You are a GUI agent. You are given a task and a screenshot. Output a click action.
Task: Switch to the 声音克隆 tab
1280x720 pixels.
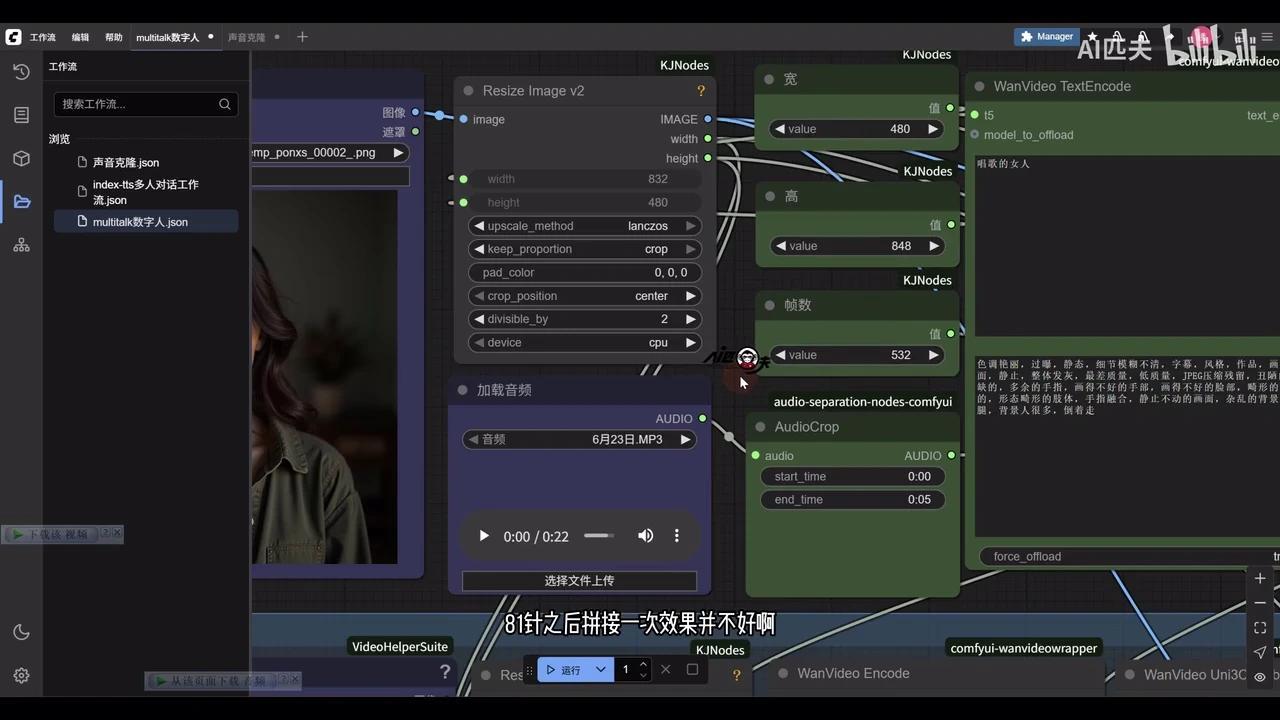pyautogui.click(x=246, y=37)
